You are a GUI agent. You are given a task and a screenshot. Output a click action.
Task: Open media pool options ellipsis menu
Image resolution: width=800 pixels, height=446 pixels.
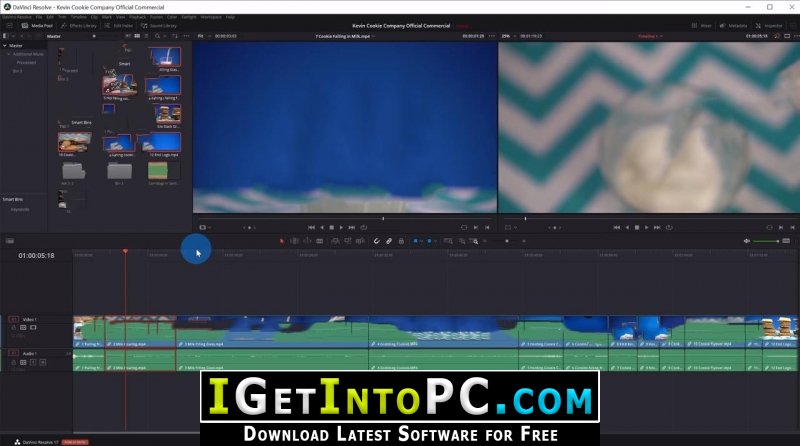(187, 36)
